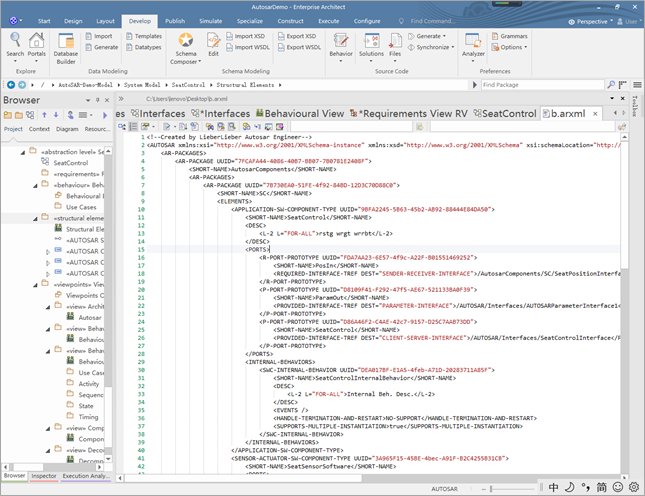Click Import in Data Modeling group
This screenshot has width=645, height=496.
99,36
